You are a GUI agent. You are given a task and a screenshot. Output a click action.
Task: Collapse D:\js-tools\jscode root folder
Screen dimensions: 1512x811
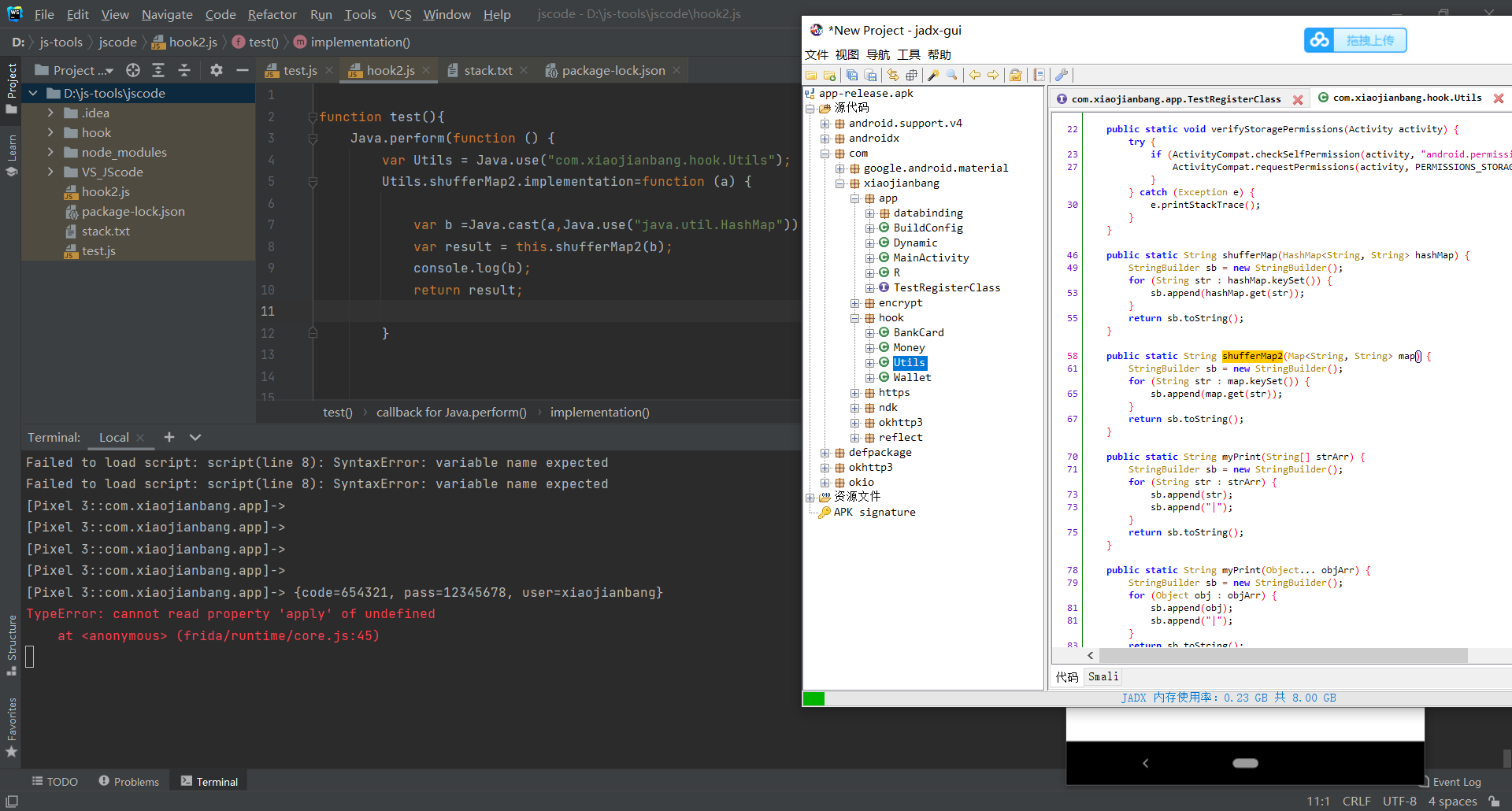point(33,93)
